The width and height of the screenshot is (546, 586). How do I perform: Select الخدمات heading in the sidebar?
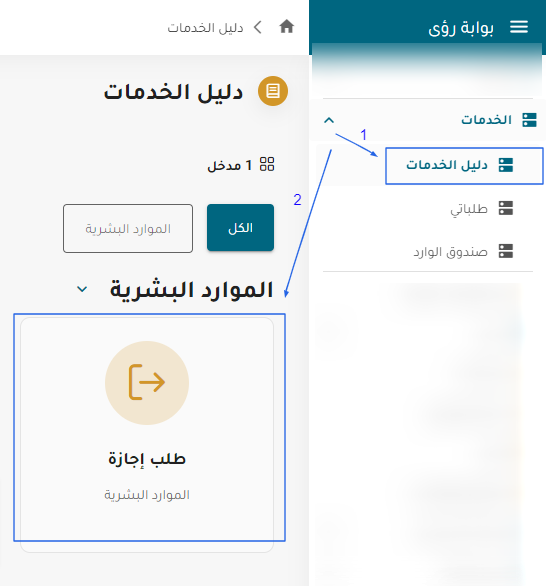click(486, 120)
